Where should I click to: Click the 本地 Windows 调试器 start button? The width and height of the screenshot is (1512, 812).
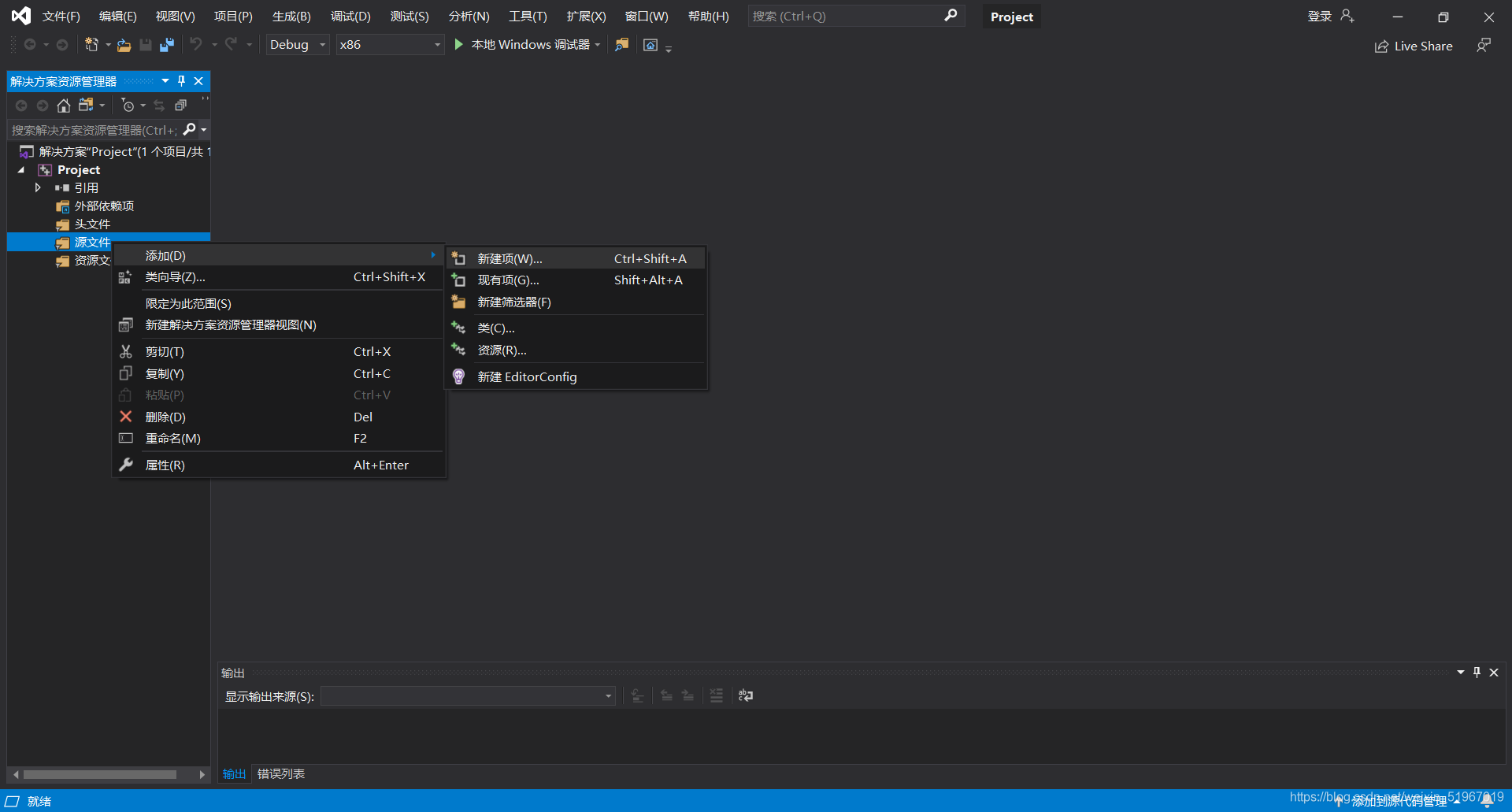click(x=530, y=45)
